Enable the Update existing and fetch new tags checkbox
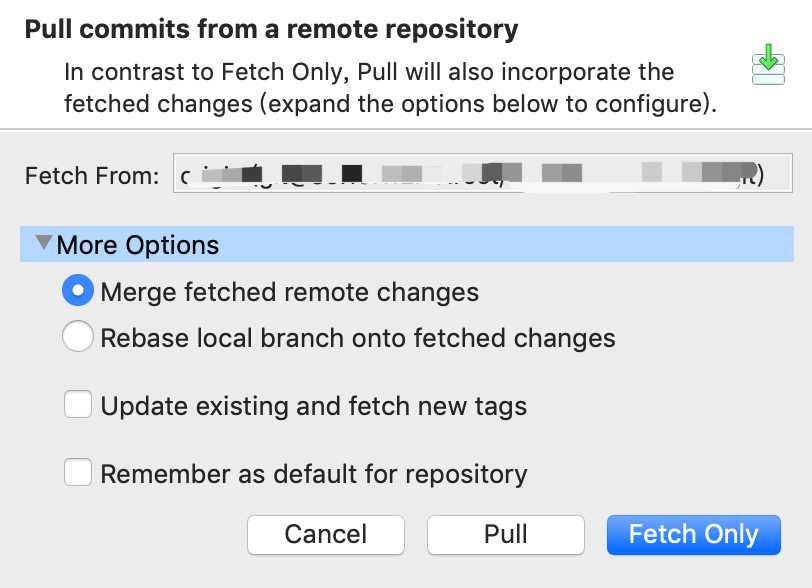Viewport: 812px width, 588px height. (x=78, y=405)
